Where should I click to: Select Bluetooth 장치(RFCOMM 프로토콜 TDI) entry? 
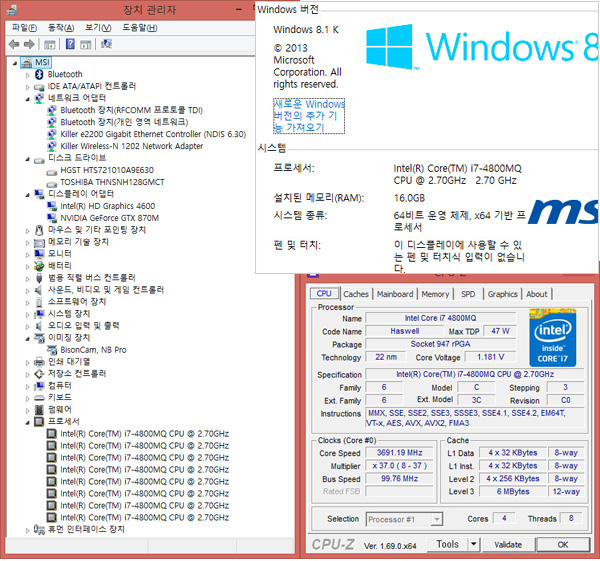(131, 110)
